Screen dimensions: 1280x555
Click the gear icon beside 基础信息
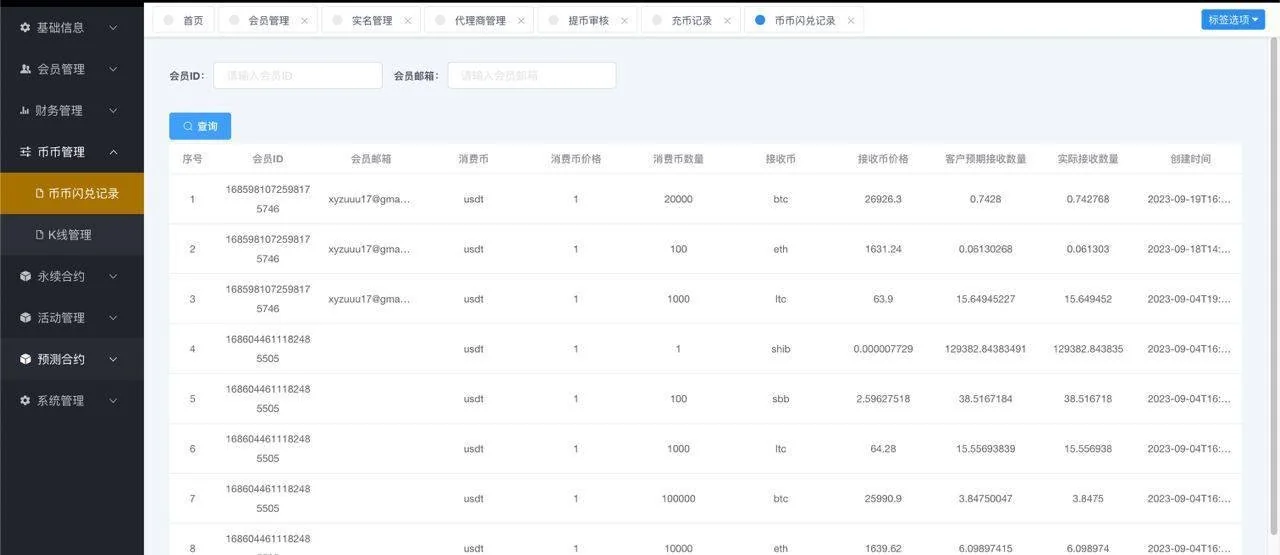tap(25, 28)
